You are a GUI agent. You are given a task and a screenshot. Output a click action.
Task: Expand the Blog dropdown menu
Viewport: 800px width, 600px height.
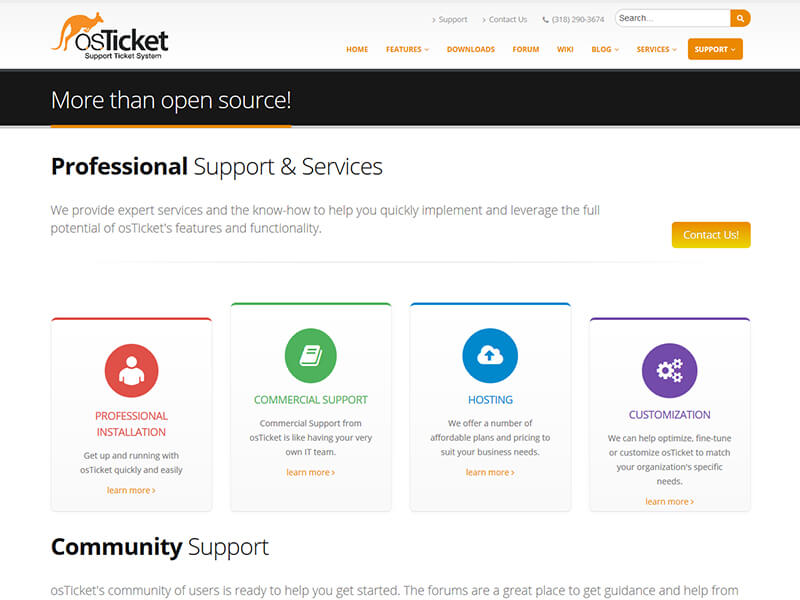605,49
